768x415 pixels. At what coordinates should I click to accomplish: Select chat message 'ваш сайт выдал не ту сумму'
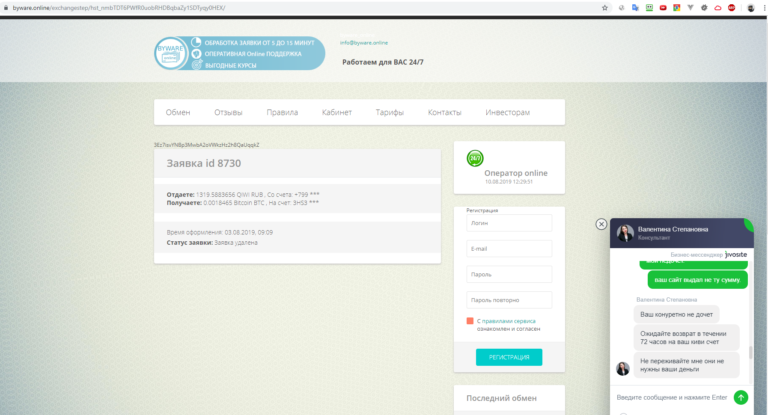click(697, 280)
